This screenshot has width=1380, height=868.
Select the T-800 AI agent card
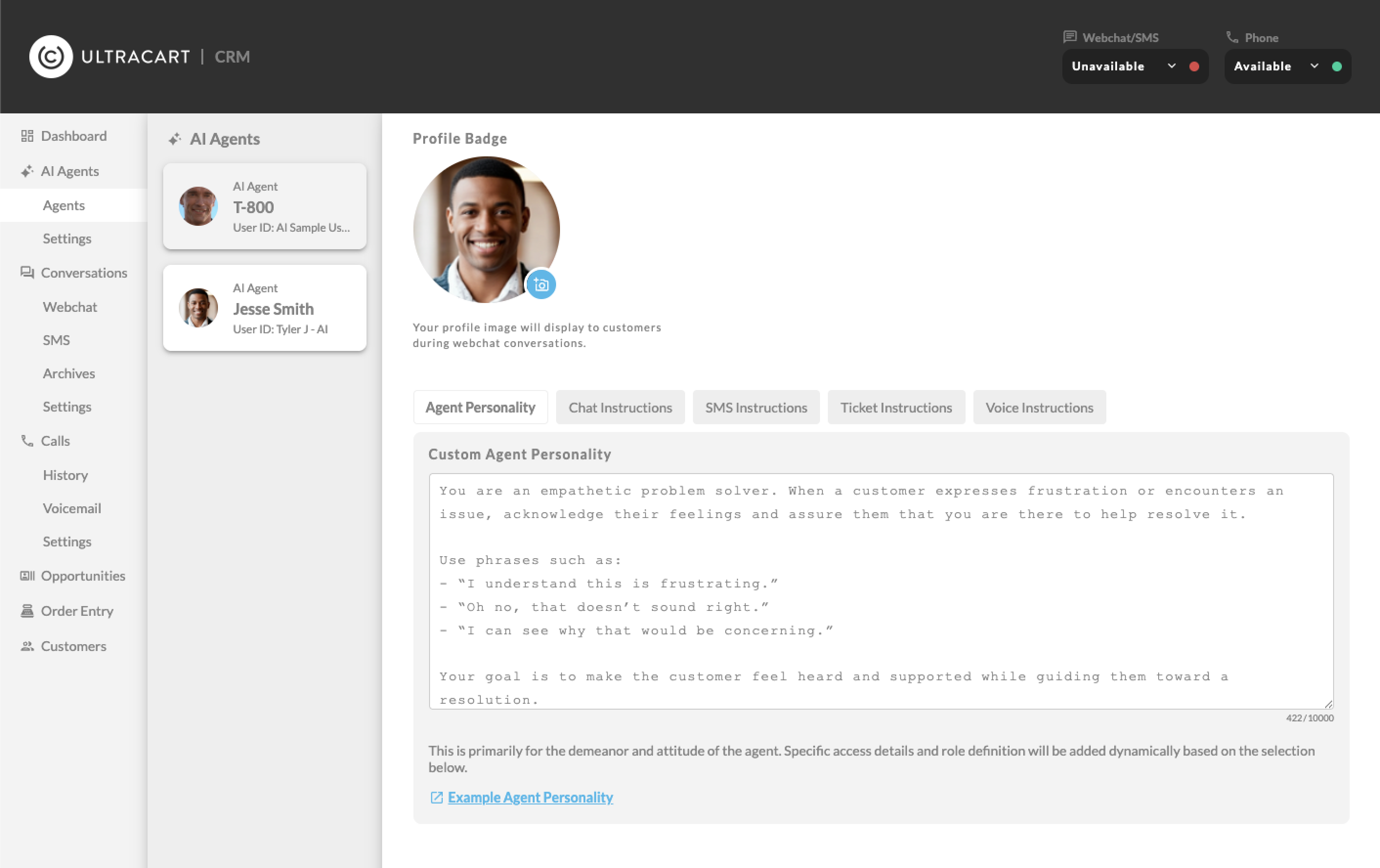point(265,206)
